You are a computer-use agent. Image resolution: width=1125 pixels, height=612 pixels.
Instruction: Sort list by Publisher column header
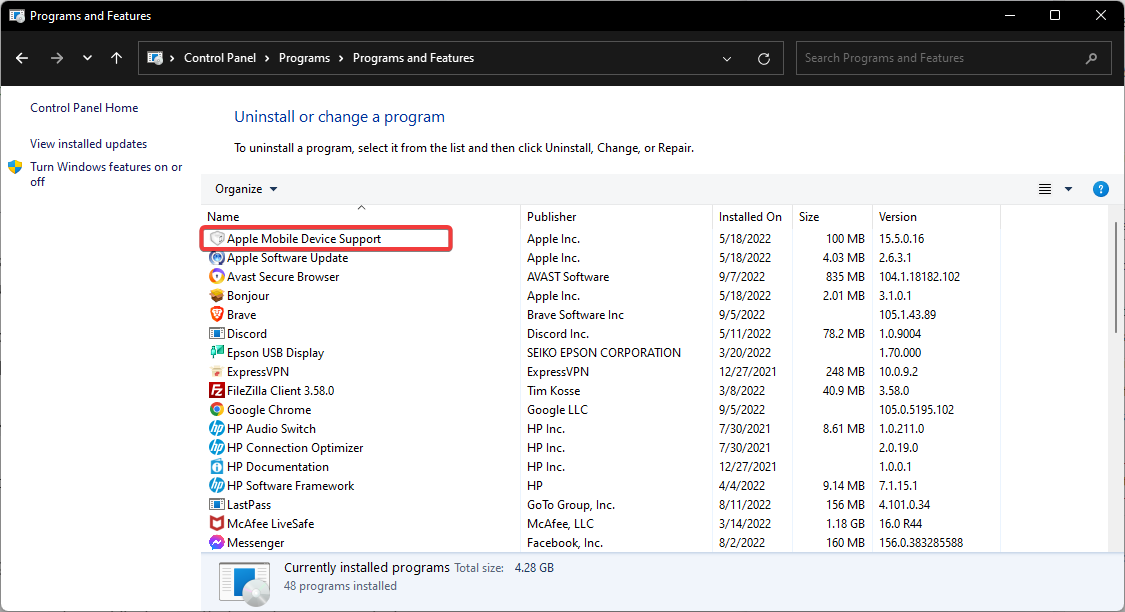(552, 217)
